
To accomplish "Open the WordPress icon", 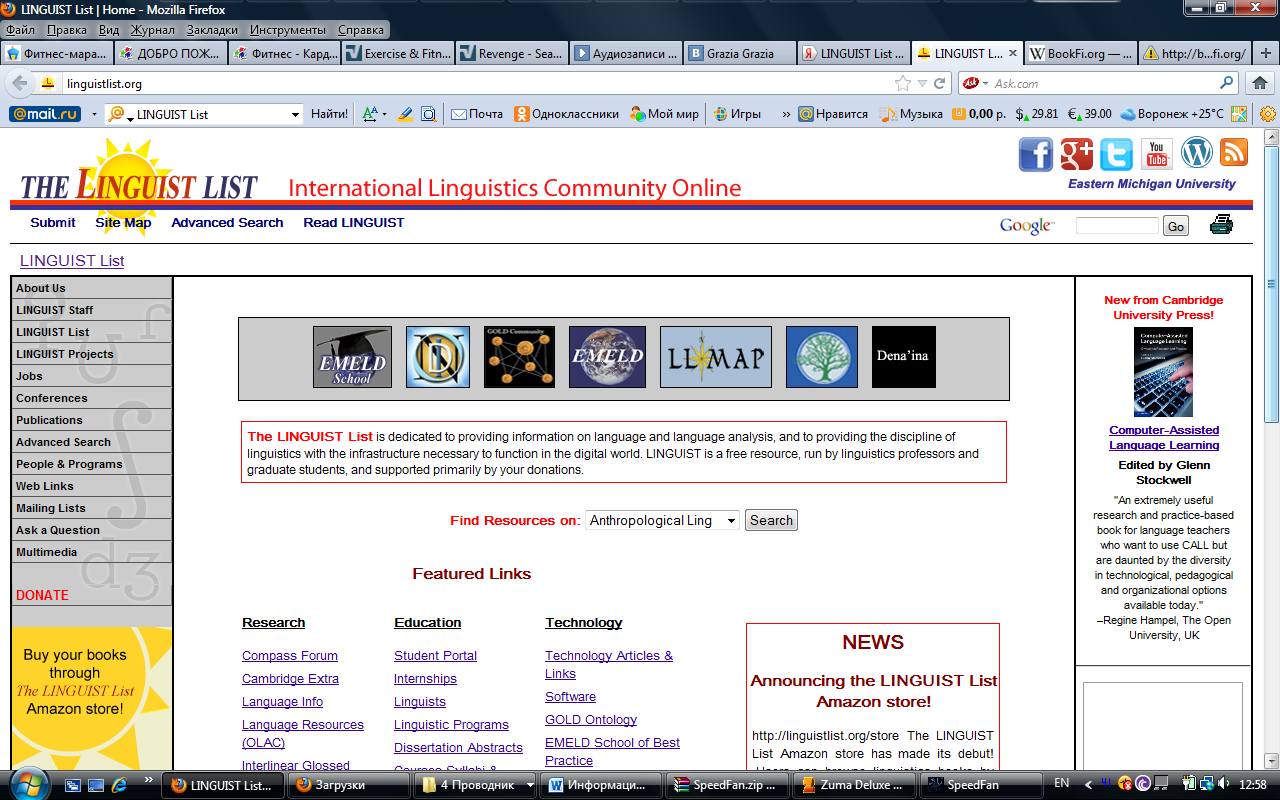I will (1197, 152).
